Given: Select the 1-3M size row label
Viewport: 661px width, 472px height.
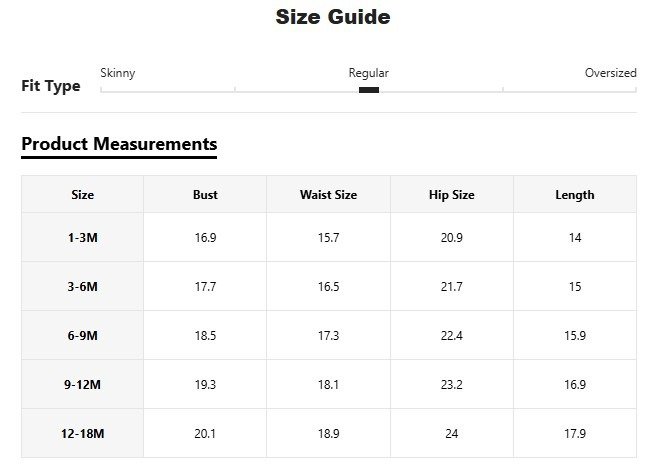Looking at the screenshot, I should [83, 238].
